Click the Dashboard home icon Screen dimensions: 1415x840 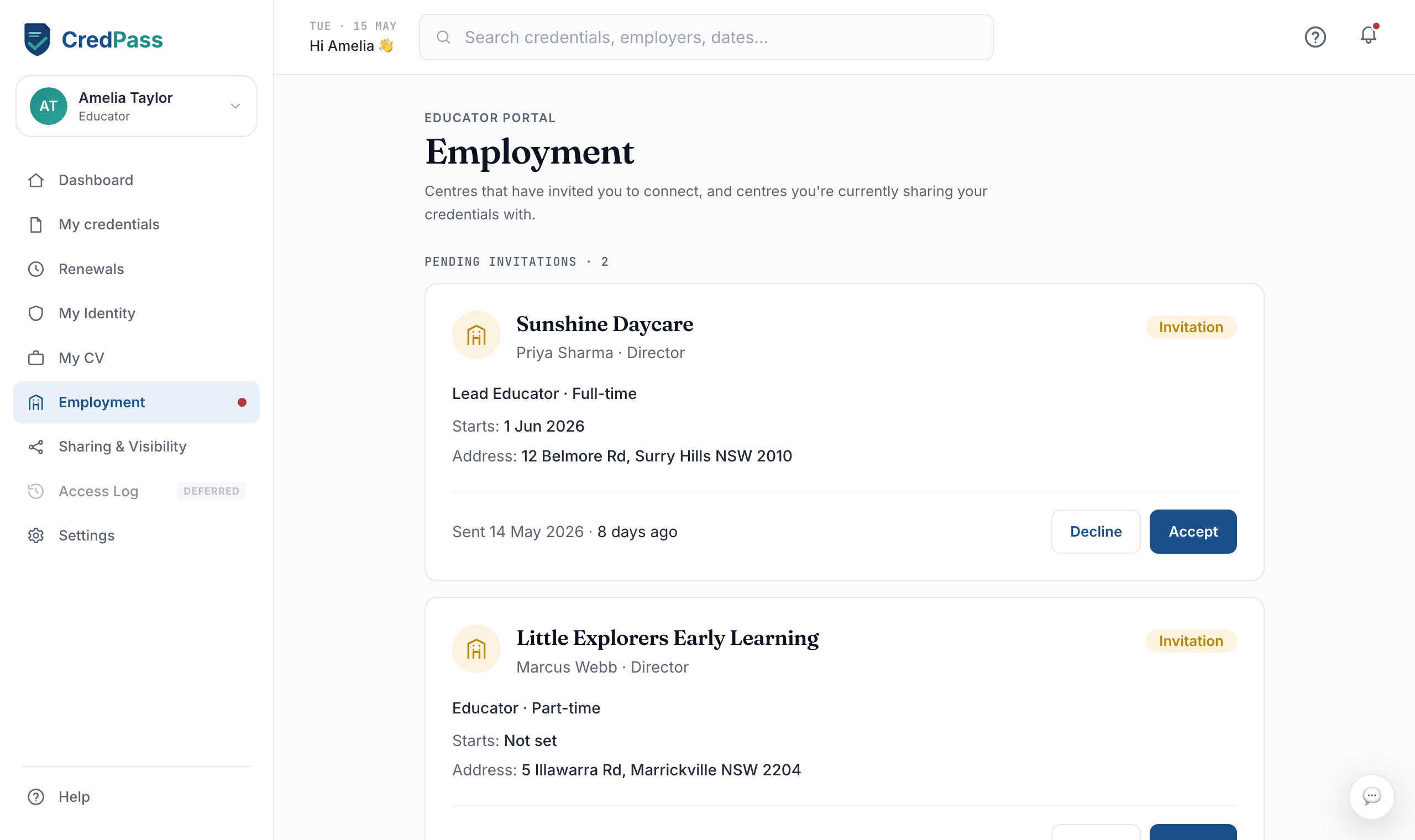(x=36, y=180)
